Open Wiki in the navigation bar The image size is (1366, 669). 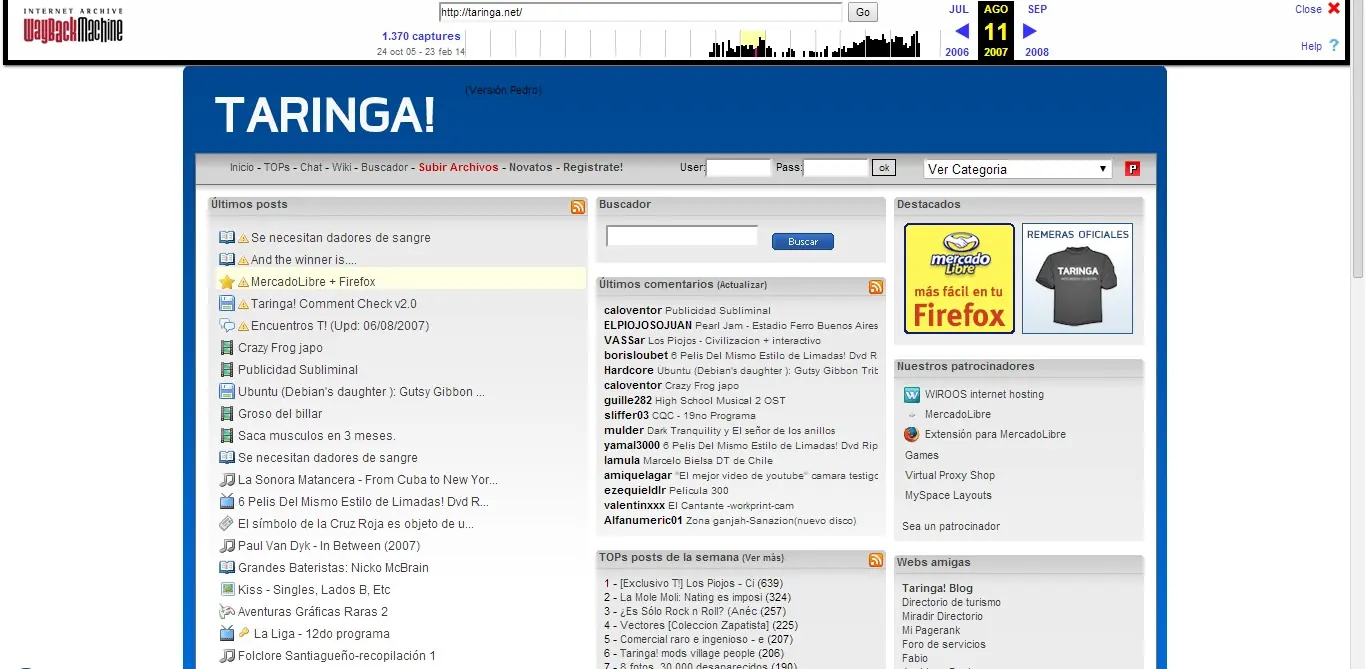coord(342,167)
